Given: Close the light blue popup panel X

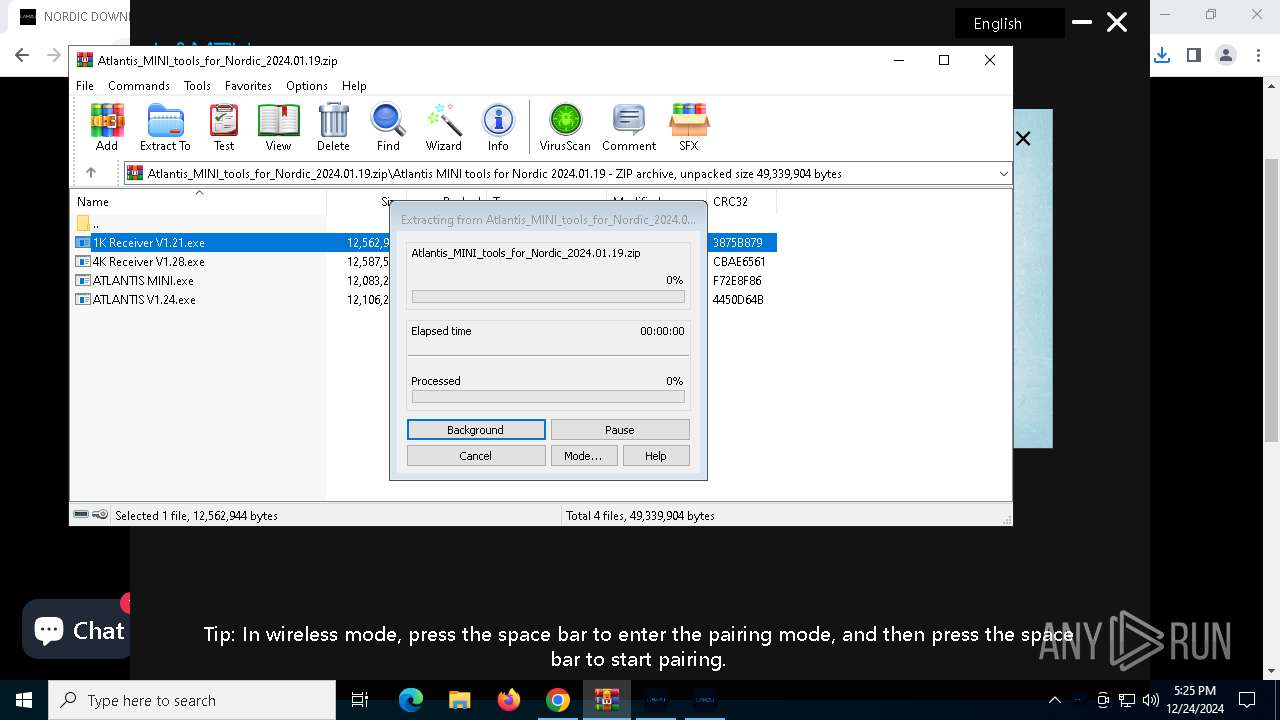Looking at the screenshot, I should tap(1023, 139).
